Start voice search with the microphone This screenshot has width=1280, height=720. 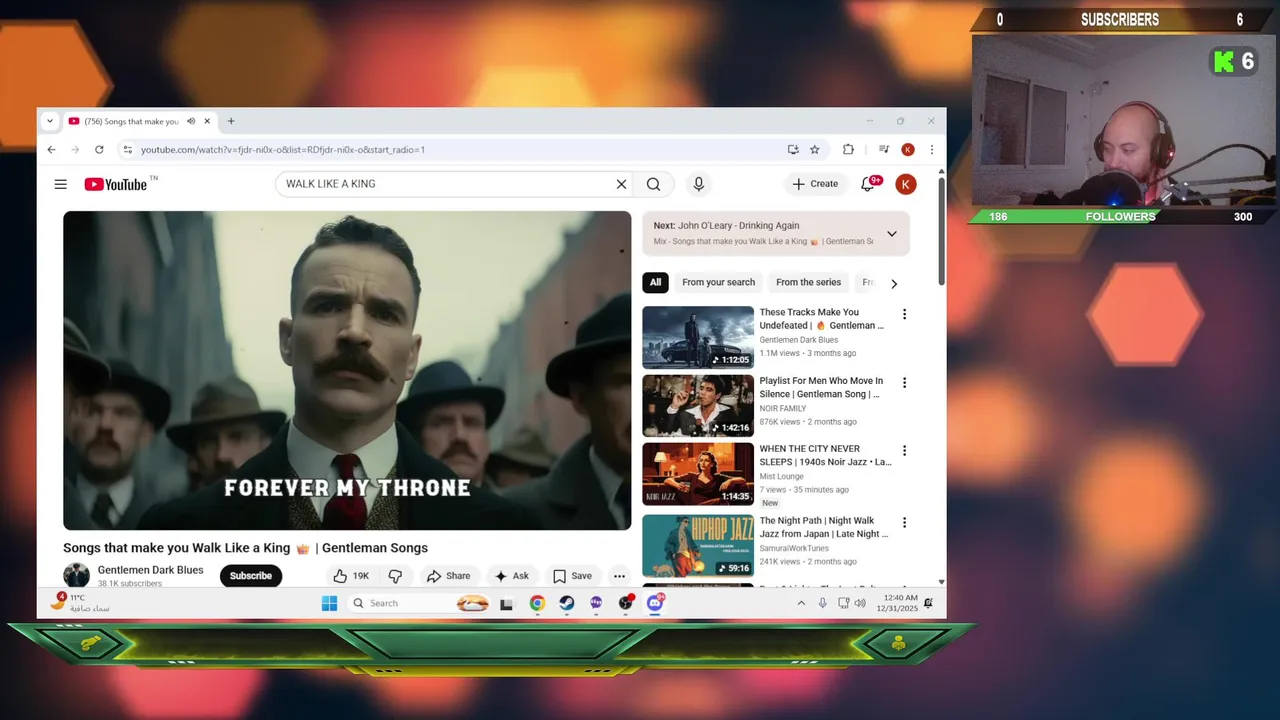point(699,184)
